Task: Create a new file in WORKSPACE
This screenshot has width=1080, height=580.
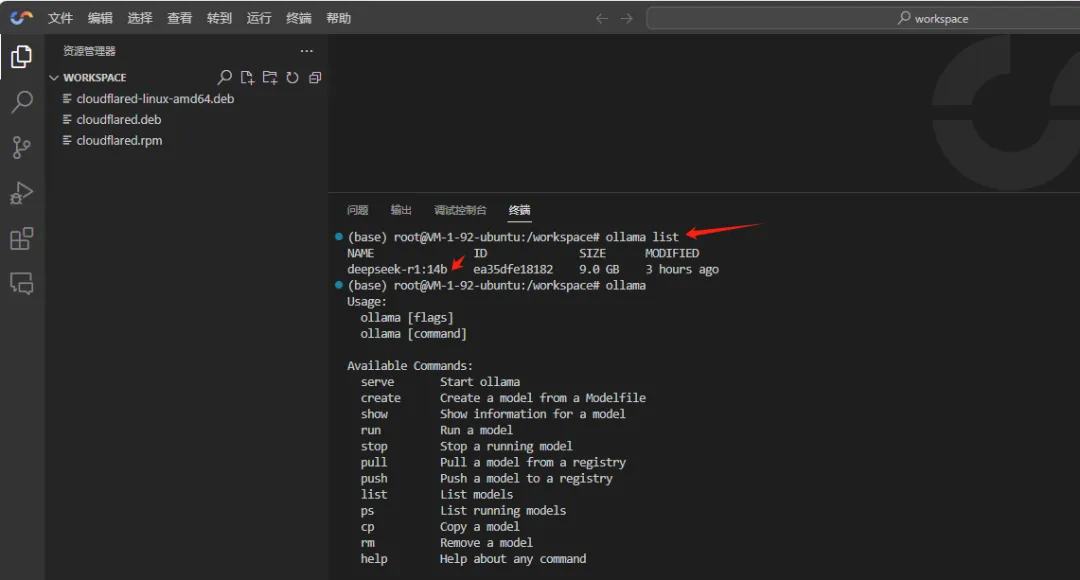Action: coord(247,77)
